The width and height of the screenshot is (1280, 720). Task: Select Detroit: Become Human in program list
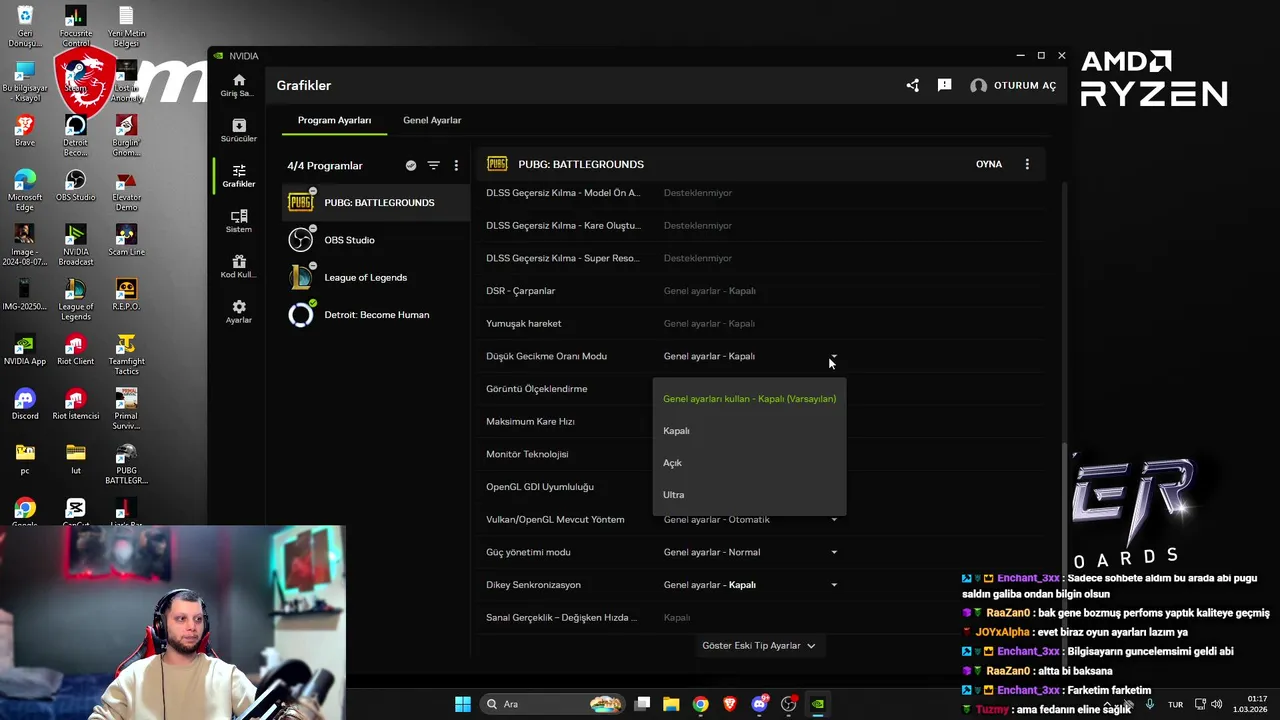coord(376,315)
